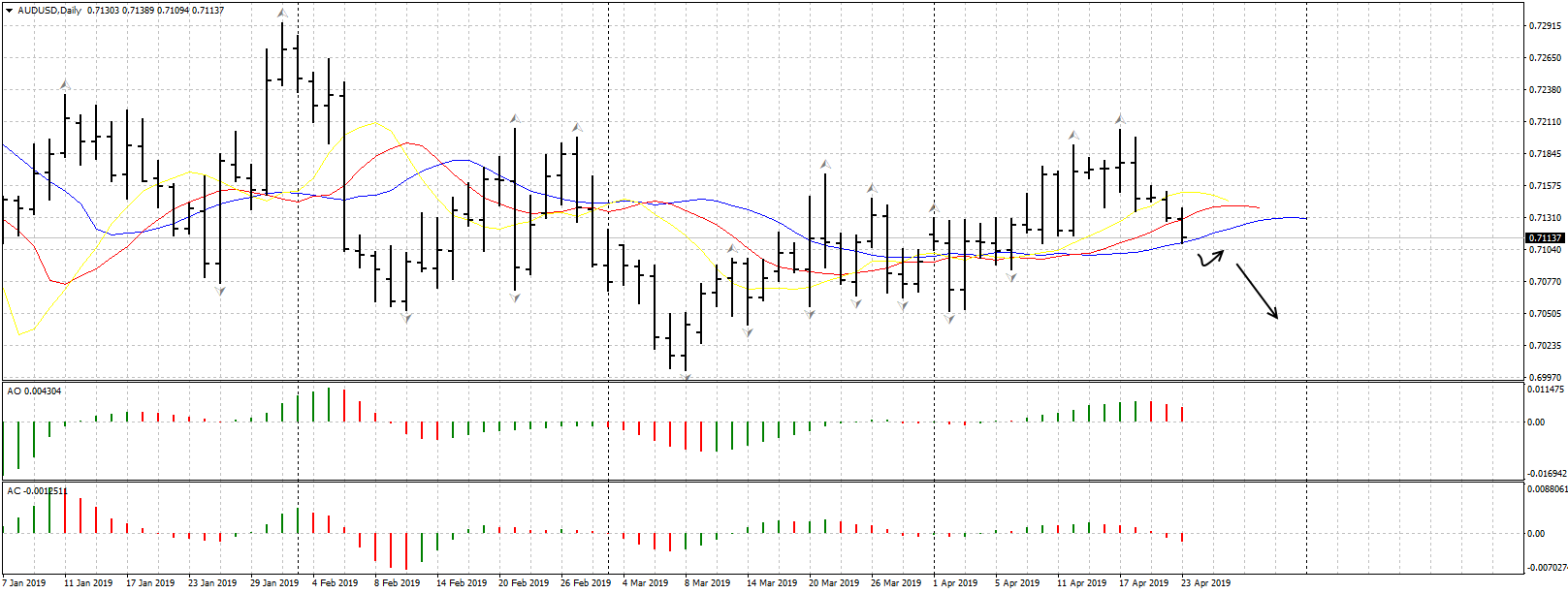Click the 0.69970 level on the price scale
Viewport: 1568px width, 594px height.
tap(1545, 377)
